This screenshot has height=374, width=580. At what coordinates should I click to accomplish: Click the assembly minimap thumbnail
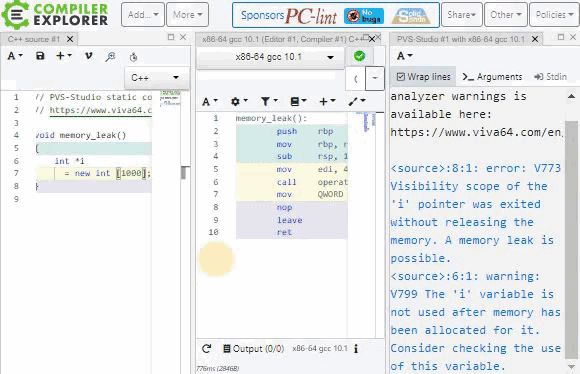(x=366, y=122)
